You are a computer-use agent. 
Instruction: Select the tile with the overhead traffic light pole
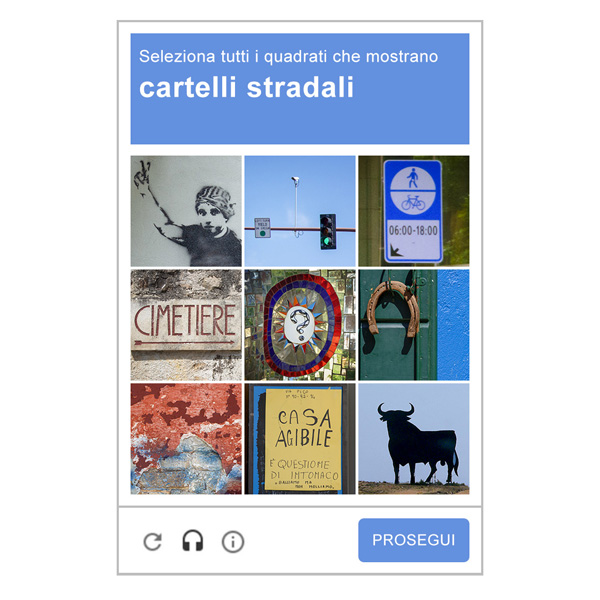tap(300, 211)
